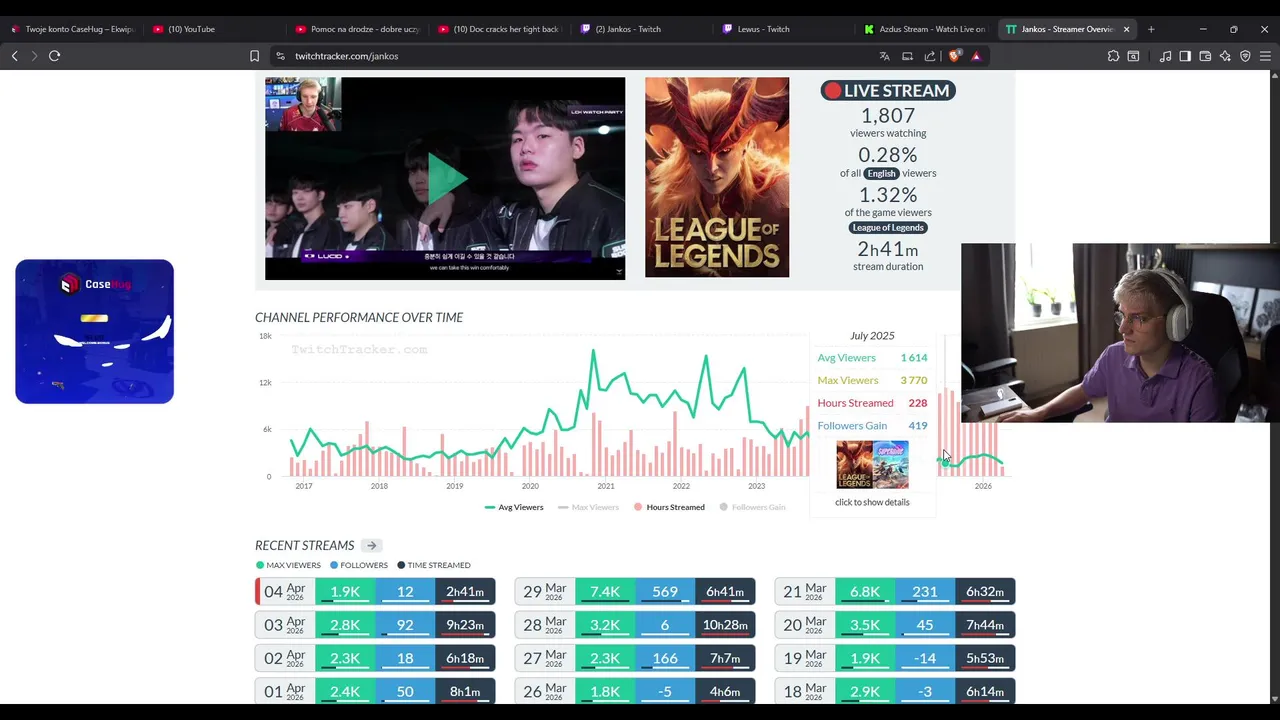Bookmark this page icon
Screen dimensions: 1280x720
254,56
